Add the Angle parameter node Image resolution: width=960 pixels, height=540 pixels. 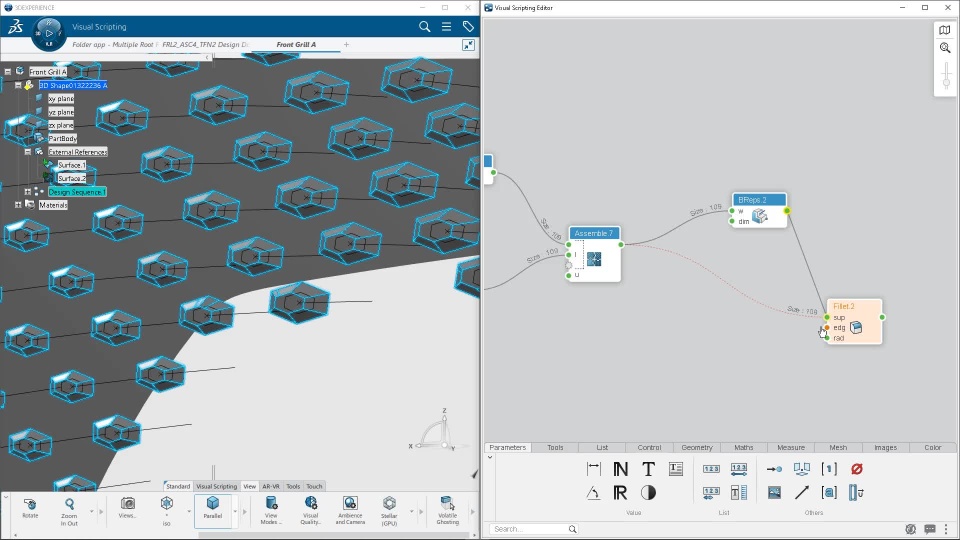(x=593, y=493)
